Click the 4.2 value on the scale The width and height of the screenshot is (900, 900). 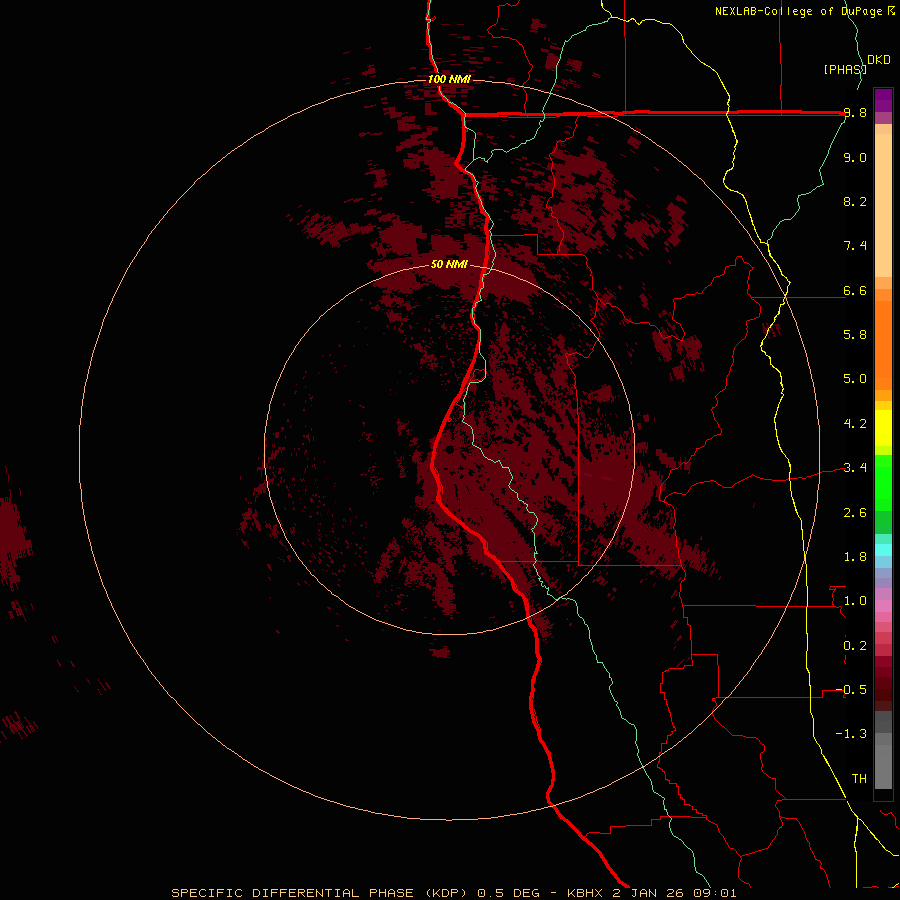pyautogui.click(x=855, y=424)
